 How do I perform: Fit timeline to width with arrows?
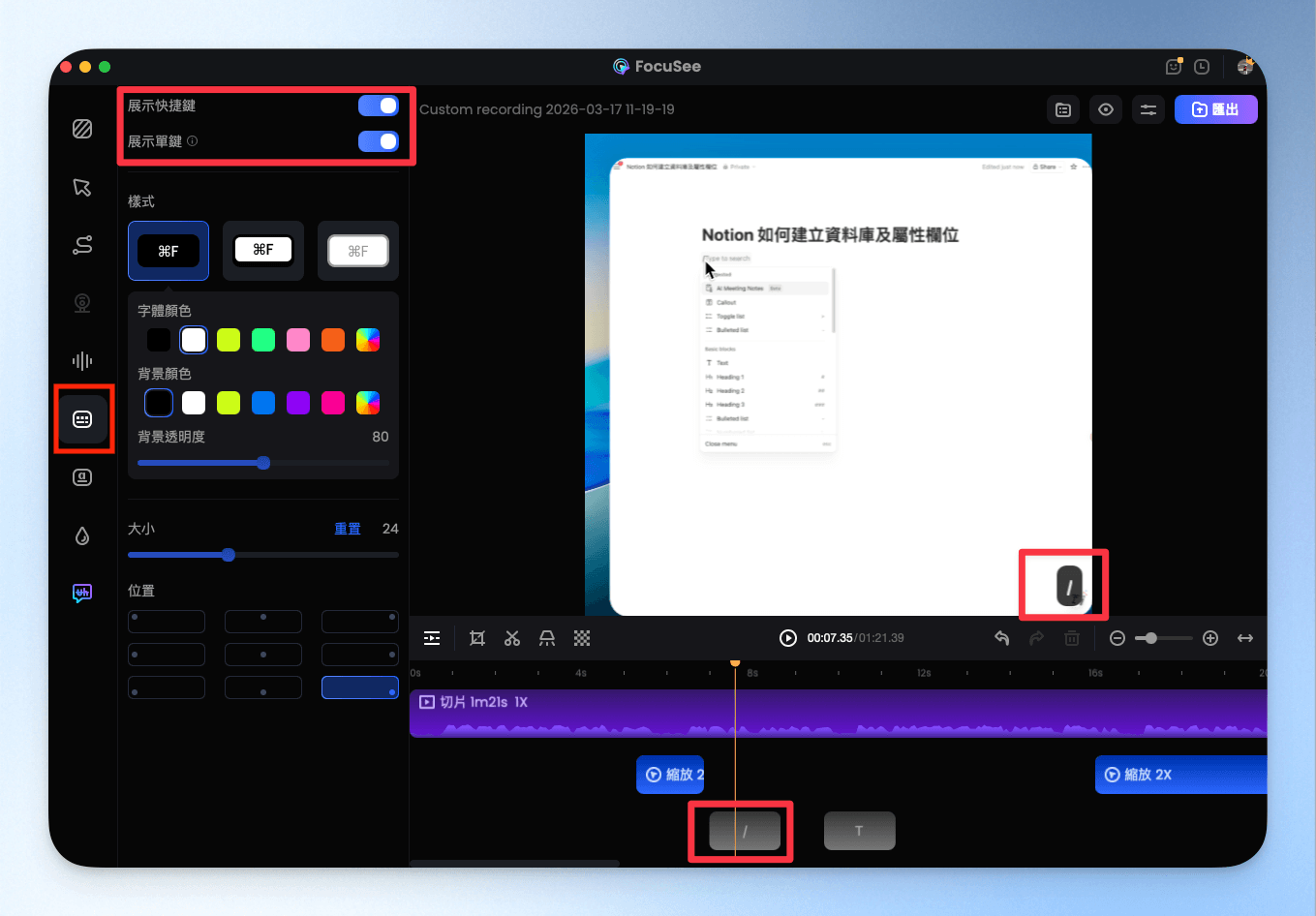(1245, 638)
